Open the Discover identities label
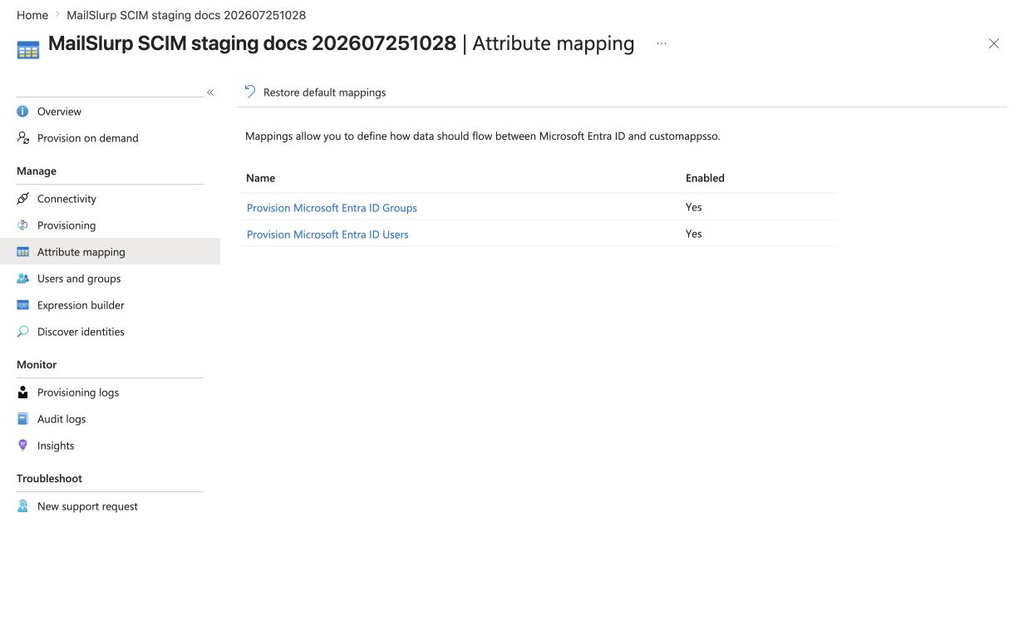This screenshot has height=637, width=1024. pos(81,332)
